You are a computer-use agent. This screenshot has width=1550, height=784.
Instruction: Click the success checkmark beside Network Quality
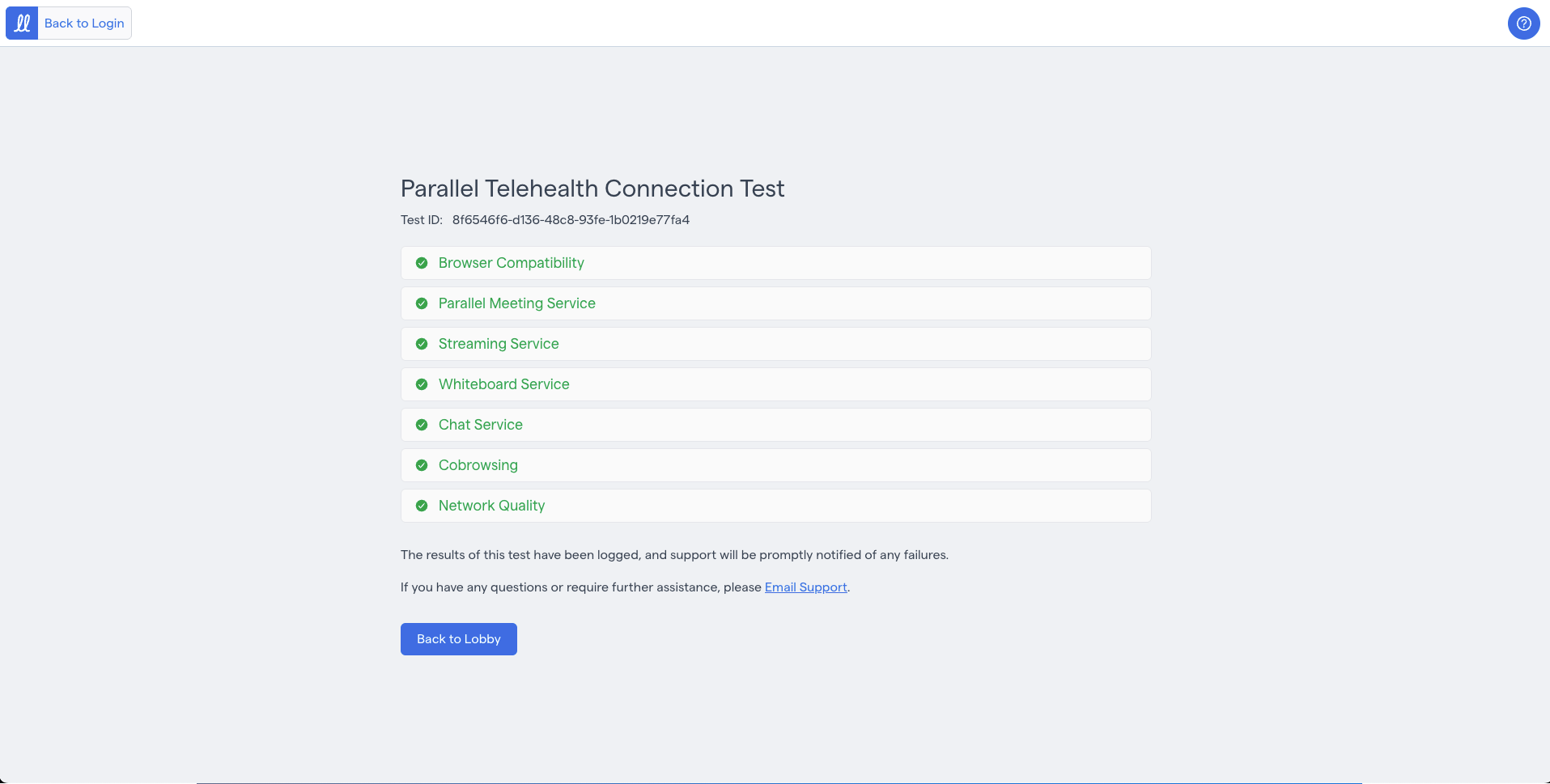coord(422,505)
